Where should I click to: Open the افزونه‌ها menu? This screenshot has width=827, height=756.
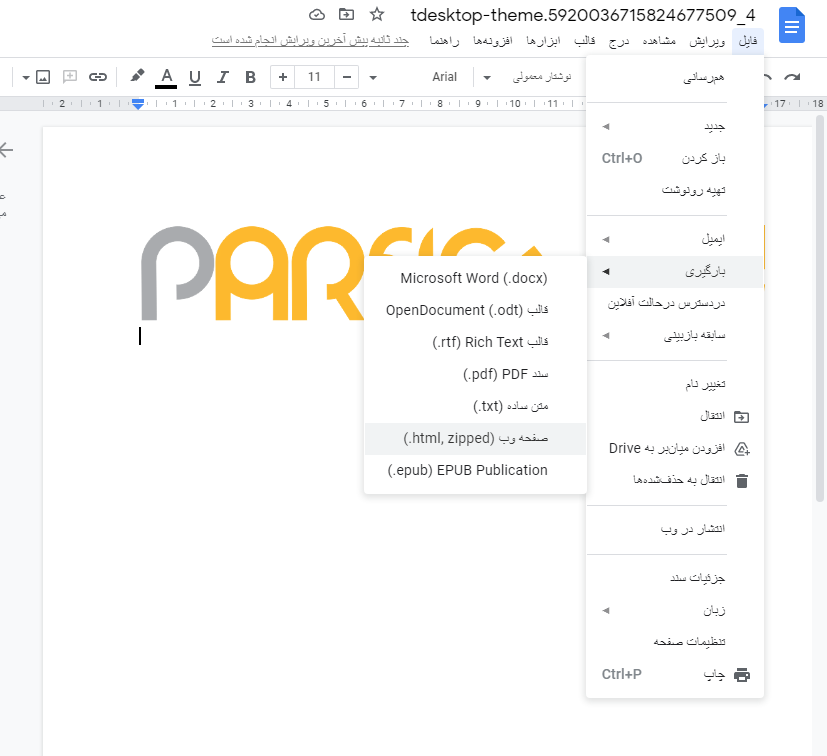click(493, 41)
